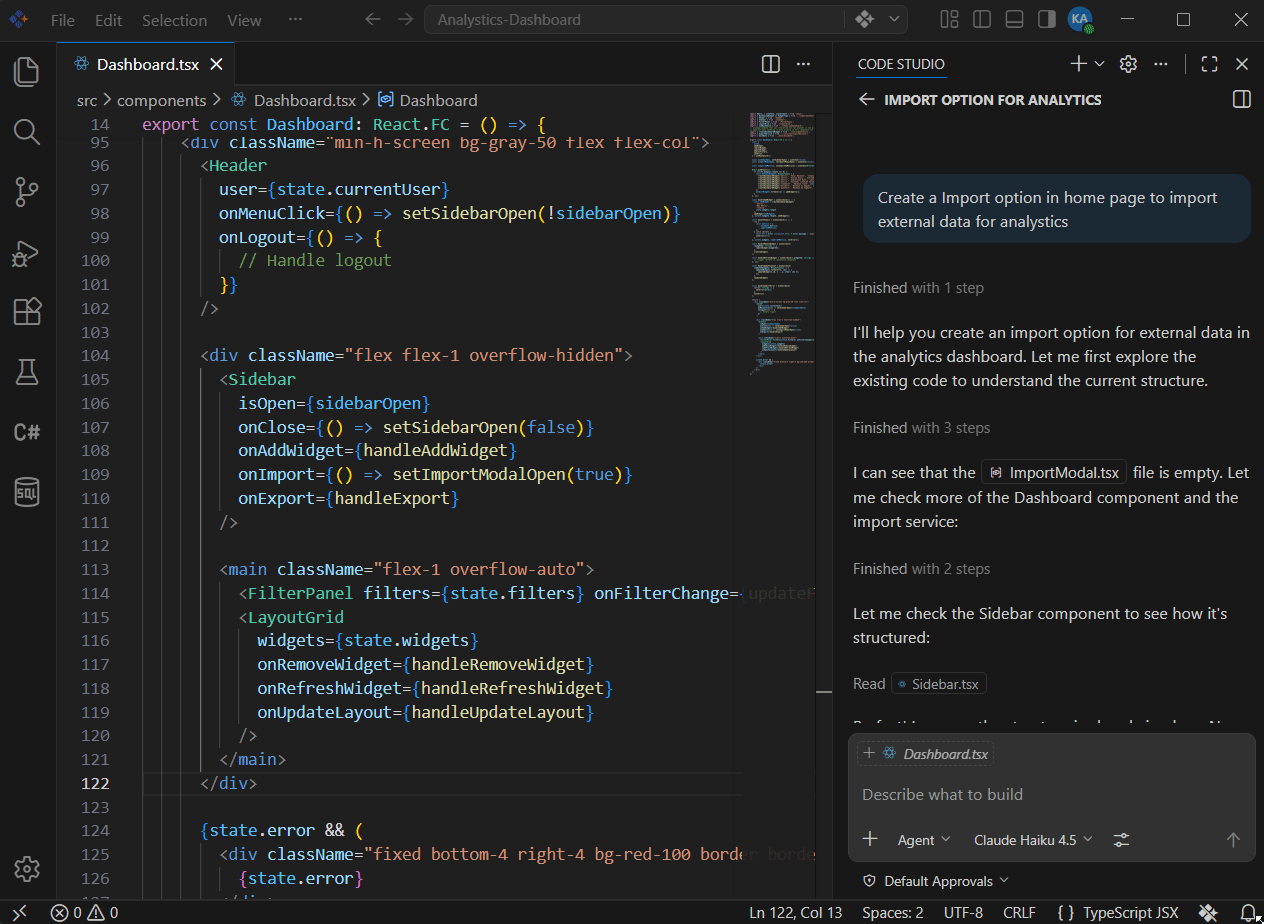1264x924 pixels.
Task: Open the Agent mode dropdown
Action: click(x=924, y=840)
